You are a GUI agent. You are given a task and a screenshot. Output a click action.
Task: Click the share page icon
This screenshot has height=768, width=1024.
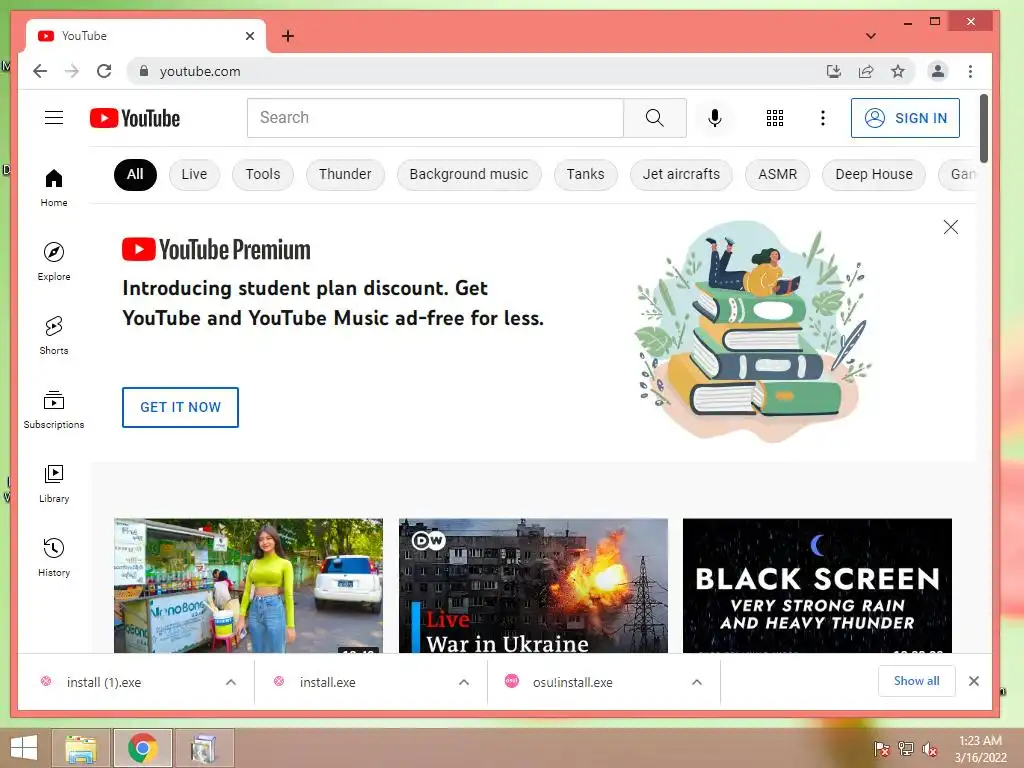[x=866, y=71]
